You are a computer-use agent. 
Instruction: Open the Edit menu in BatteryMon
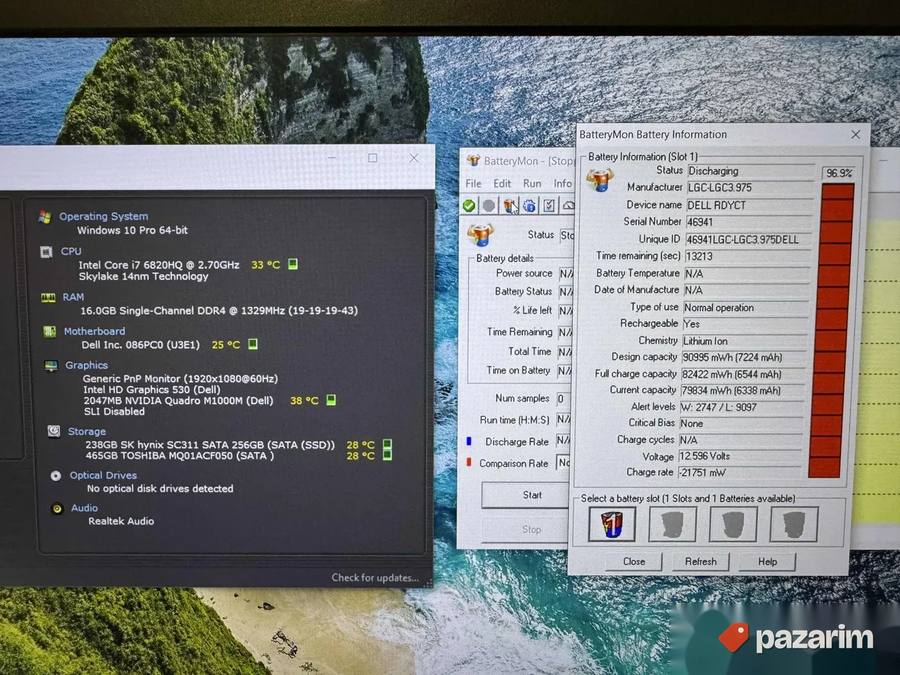pos(502,184)
